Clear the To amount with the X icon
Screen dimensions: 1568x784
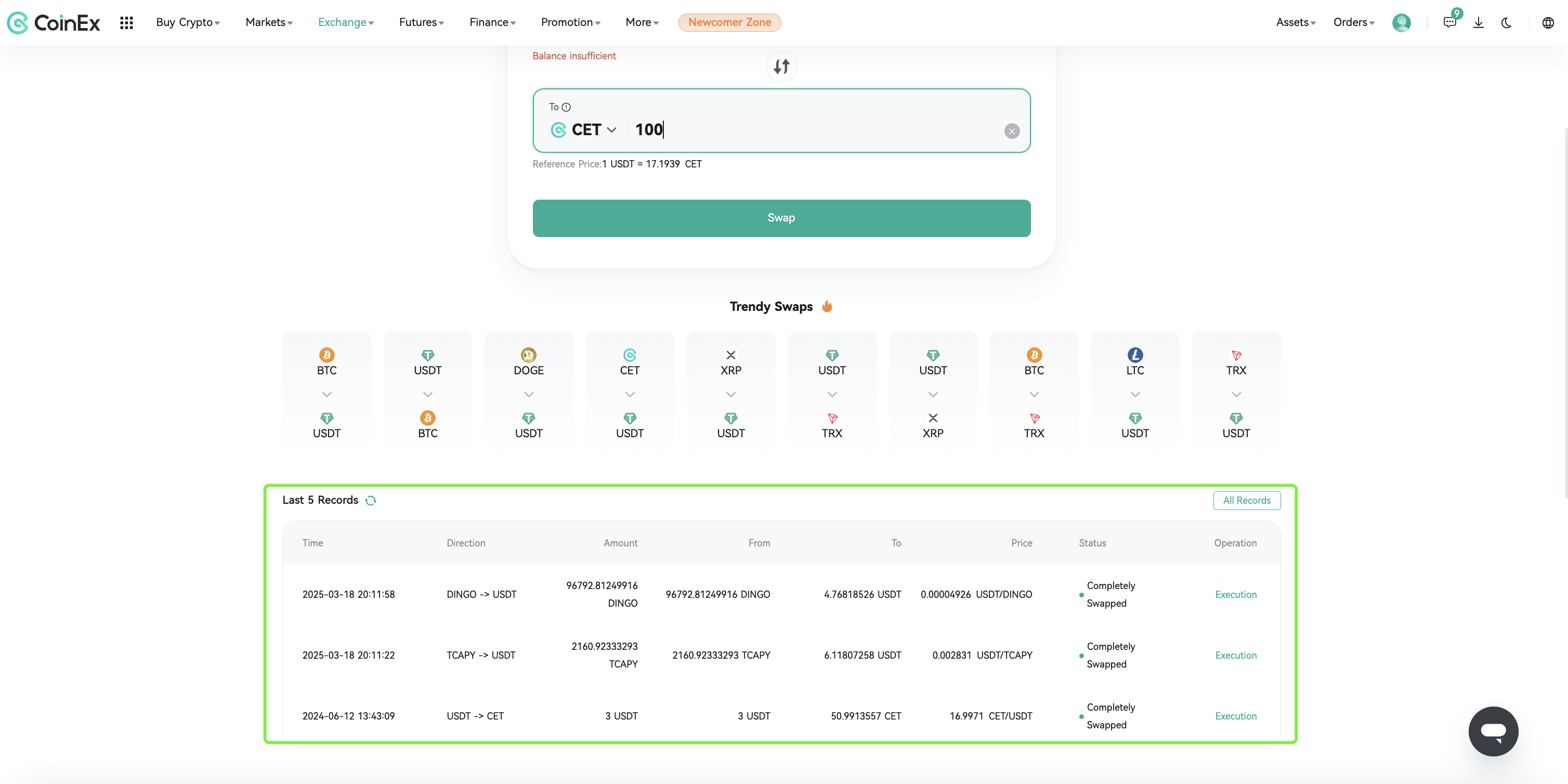pyautogui.click(x=1012, y=131)
